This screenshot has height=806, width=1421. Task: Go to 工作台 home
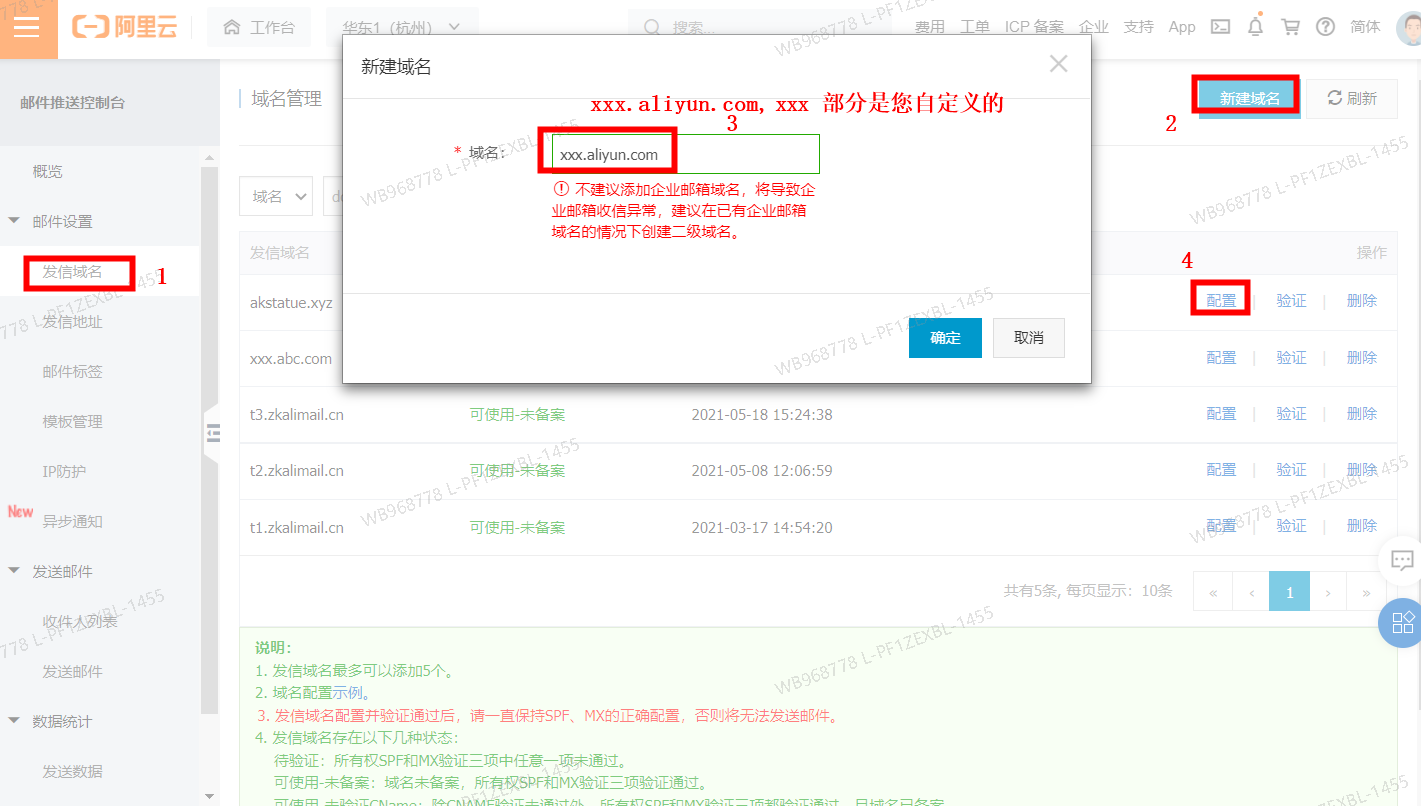[259, 27]
